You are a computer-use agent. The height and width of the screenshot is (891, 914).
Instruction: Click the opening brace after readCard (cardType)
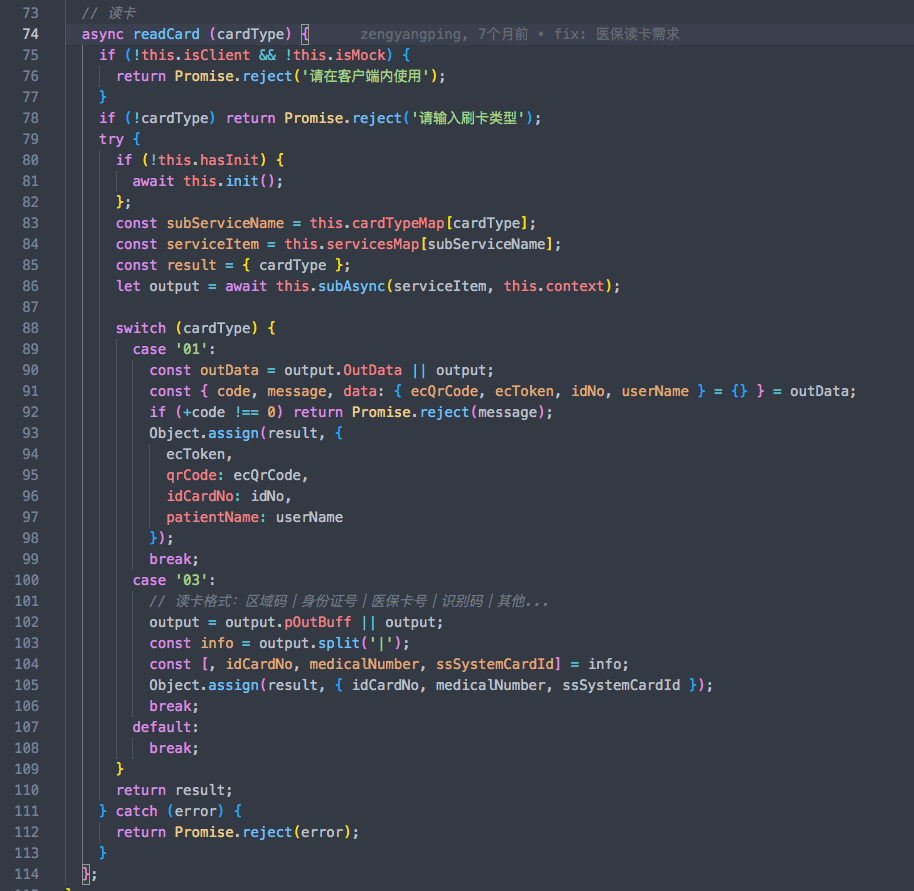[305, 34]
